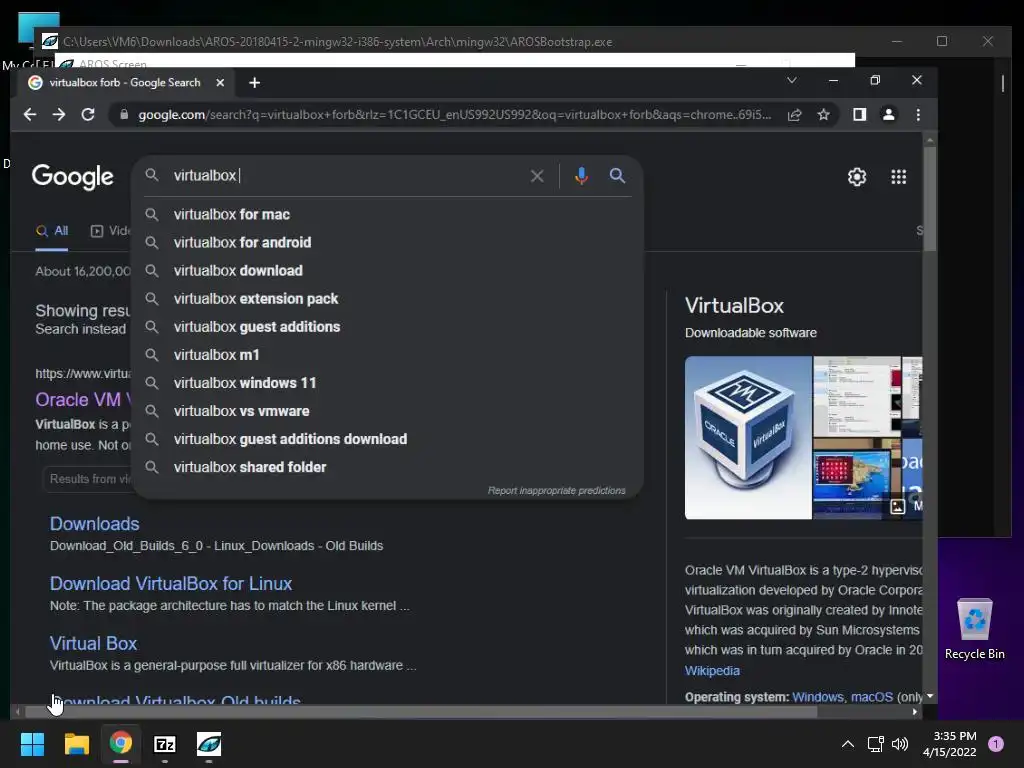The height and width of the screenshot is (768, 1024).
Task: Go back to previous page in Chrome
Action: (30, 115)
